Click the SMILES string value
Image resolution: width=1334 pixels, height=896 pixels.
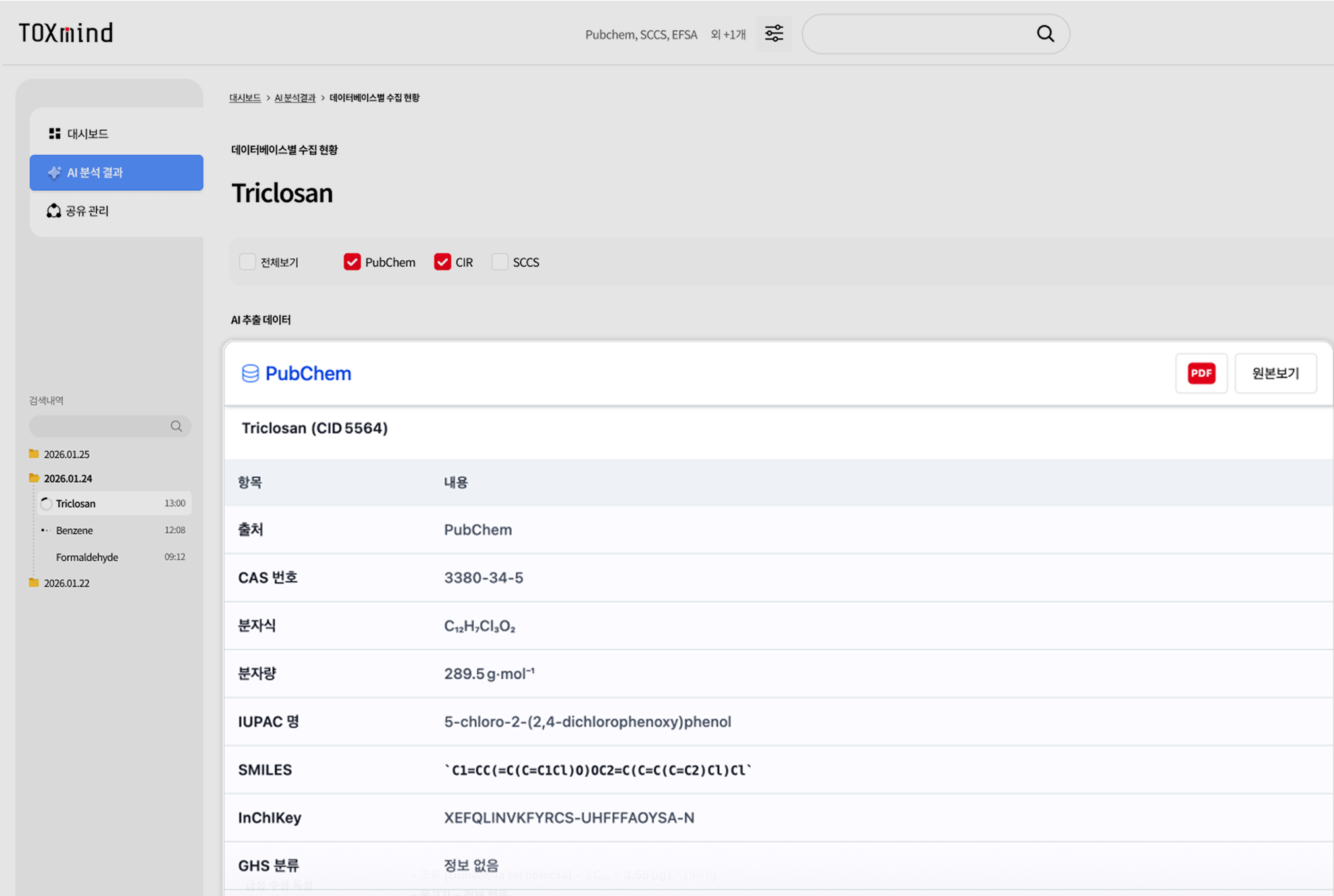pos(598,770)
